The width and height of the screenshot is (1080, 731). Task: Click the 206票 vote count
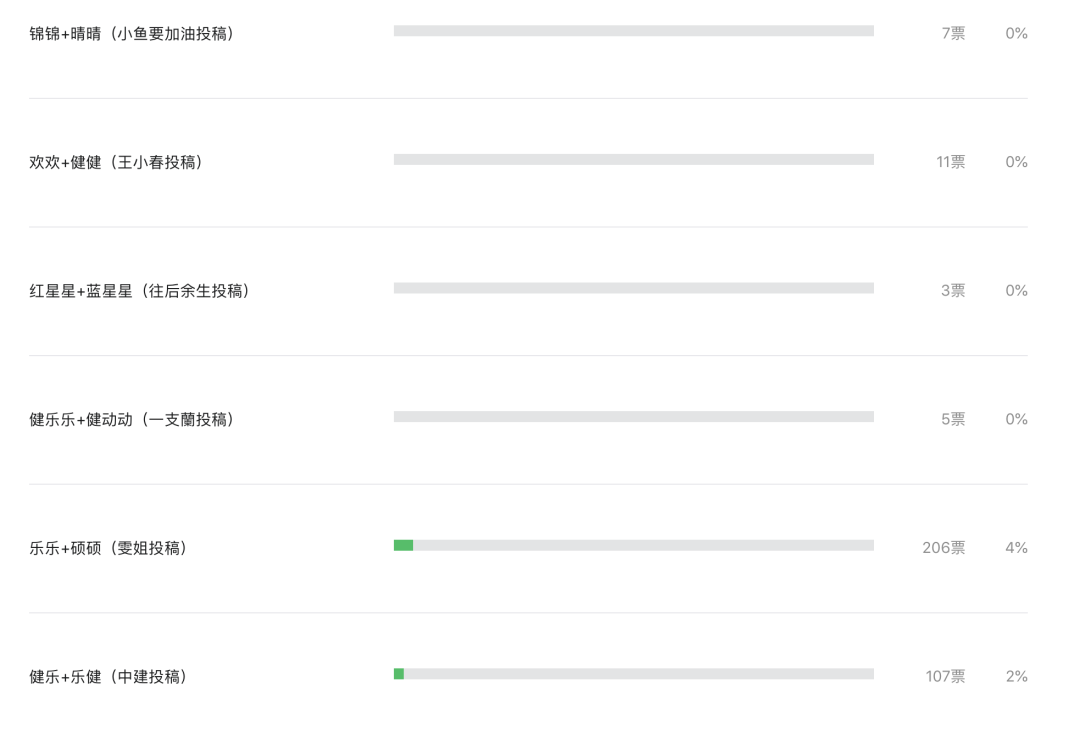[944, 548]
